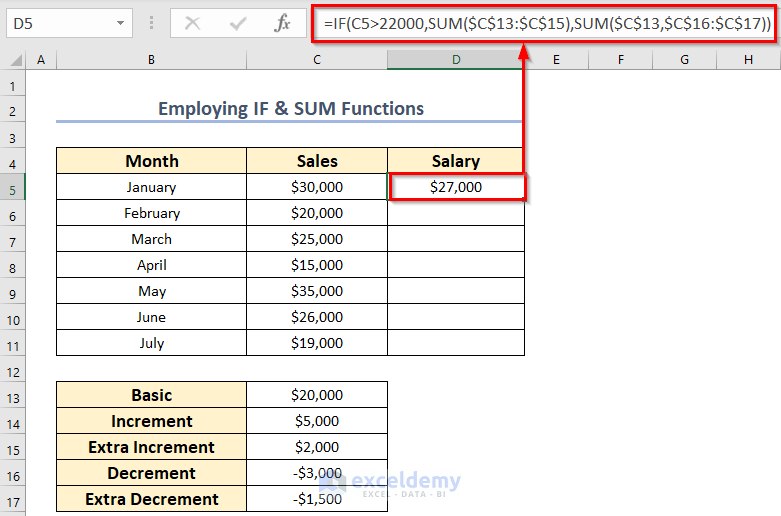Select the $30,000 sales cell

[317, 187]
